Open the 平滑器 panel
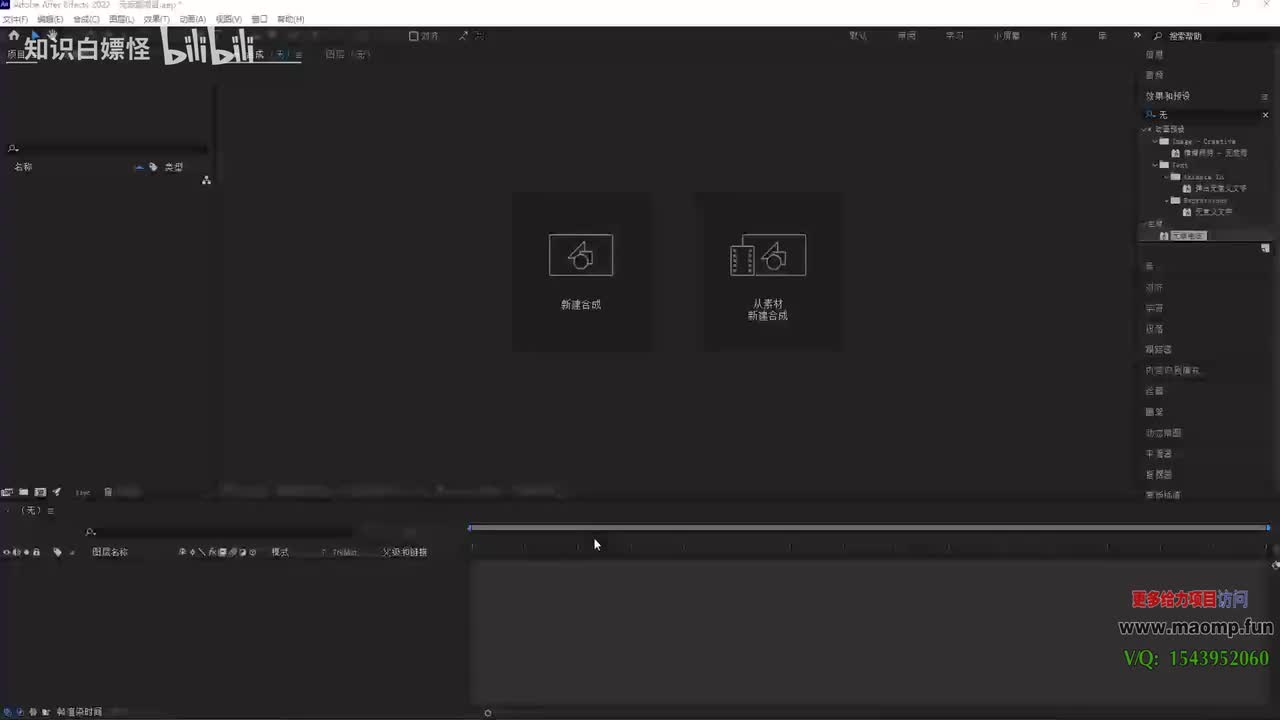 pos(1158,454)
